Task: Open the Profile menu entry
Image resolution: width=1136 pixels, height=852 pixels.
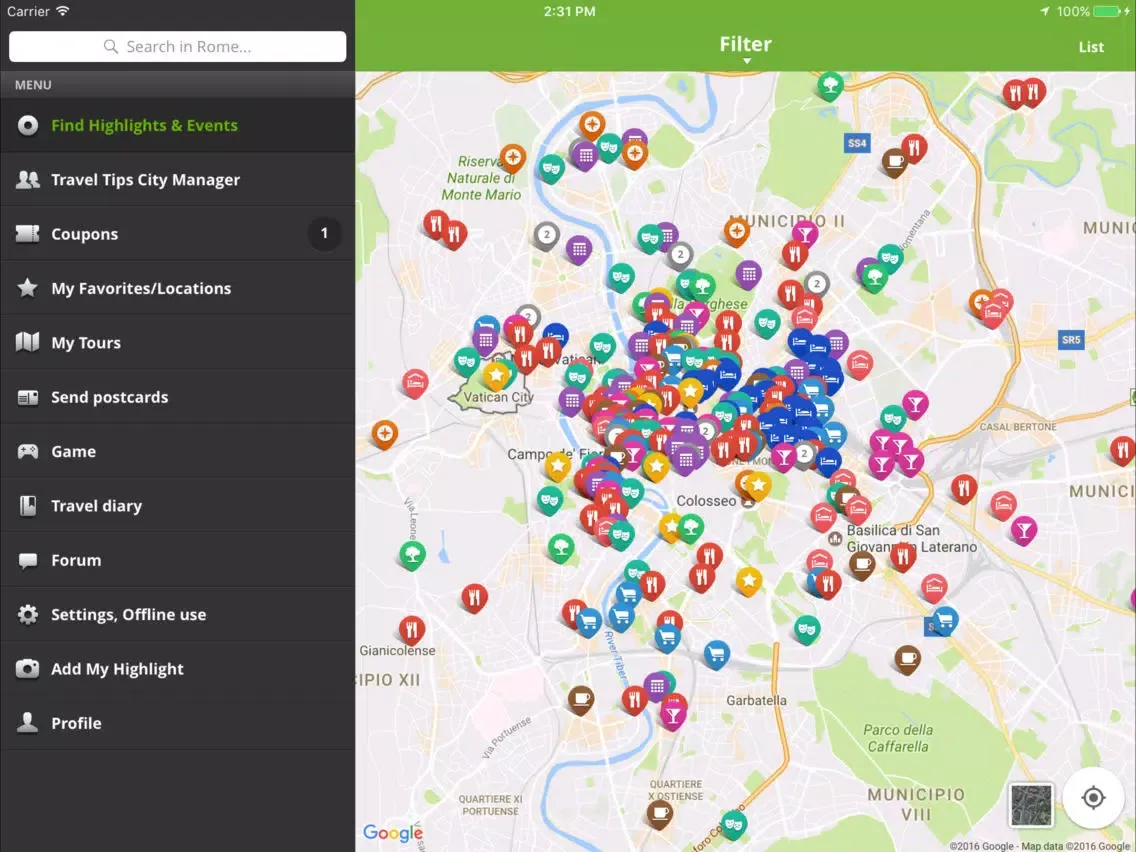Action: point(178,723)
